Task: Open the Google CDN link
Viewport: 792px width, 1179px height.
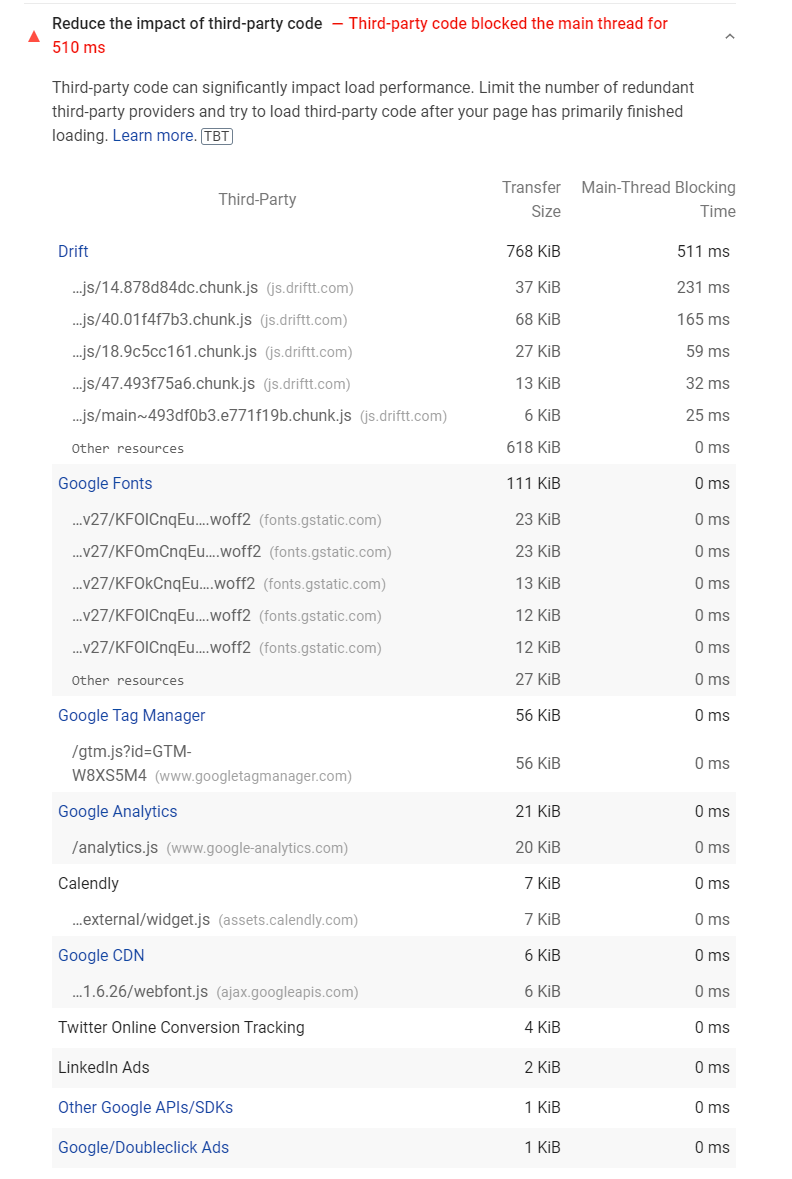Action: 101,956
